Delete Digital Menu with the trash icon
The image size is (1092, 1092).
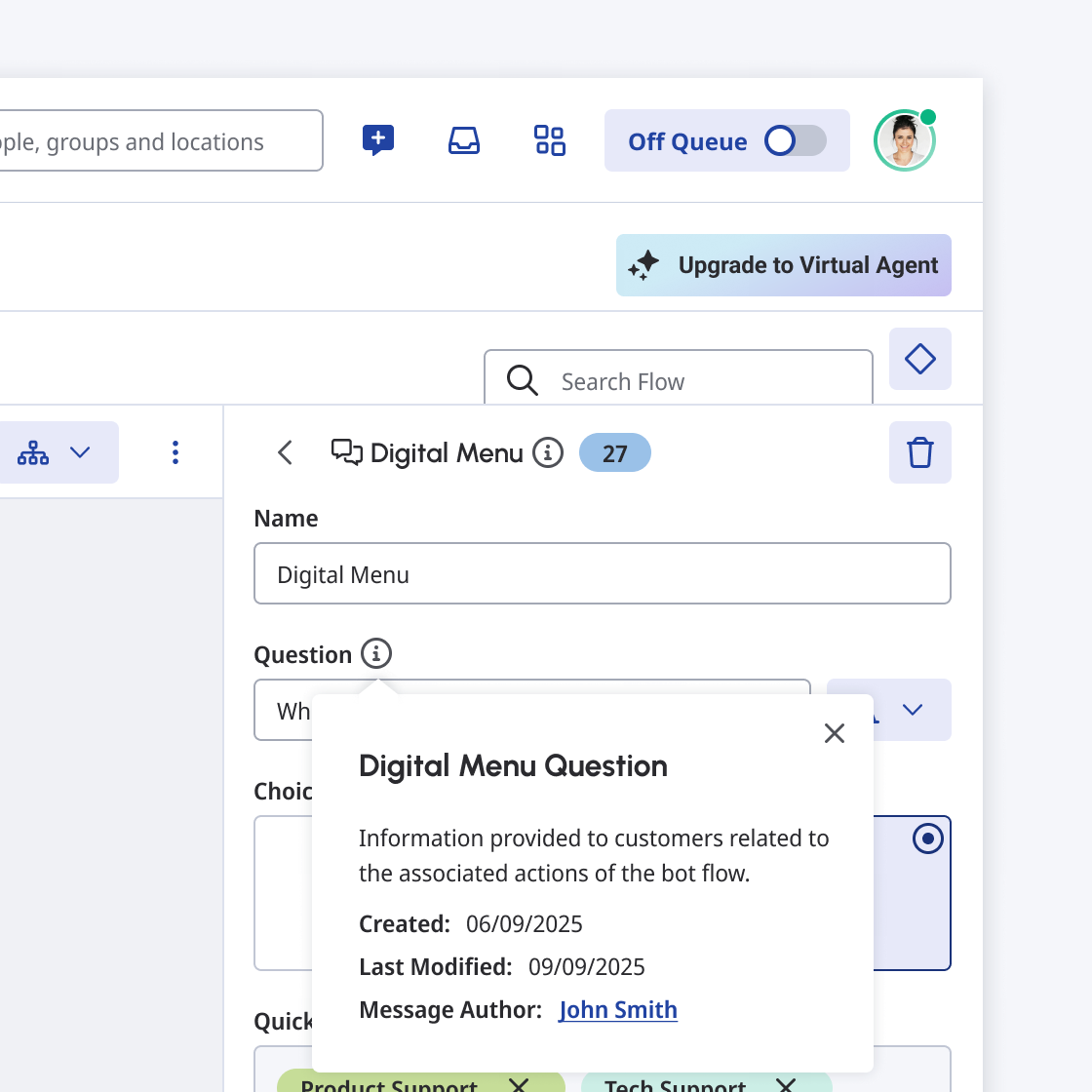[919, 452]
